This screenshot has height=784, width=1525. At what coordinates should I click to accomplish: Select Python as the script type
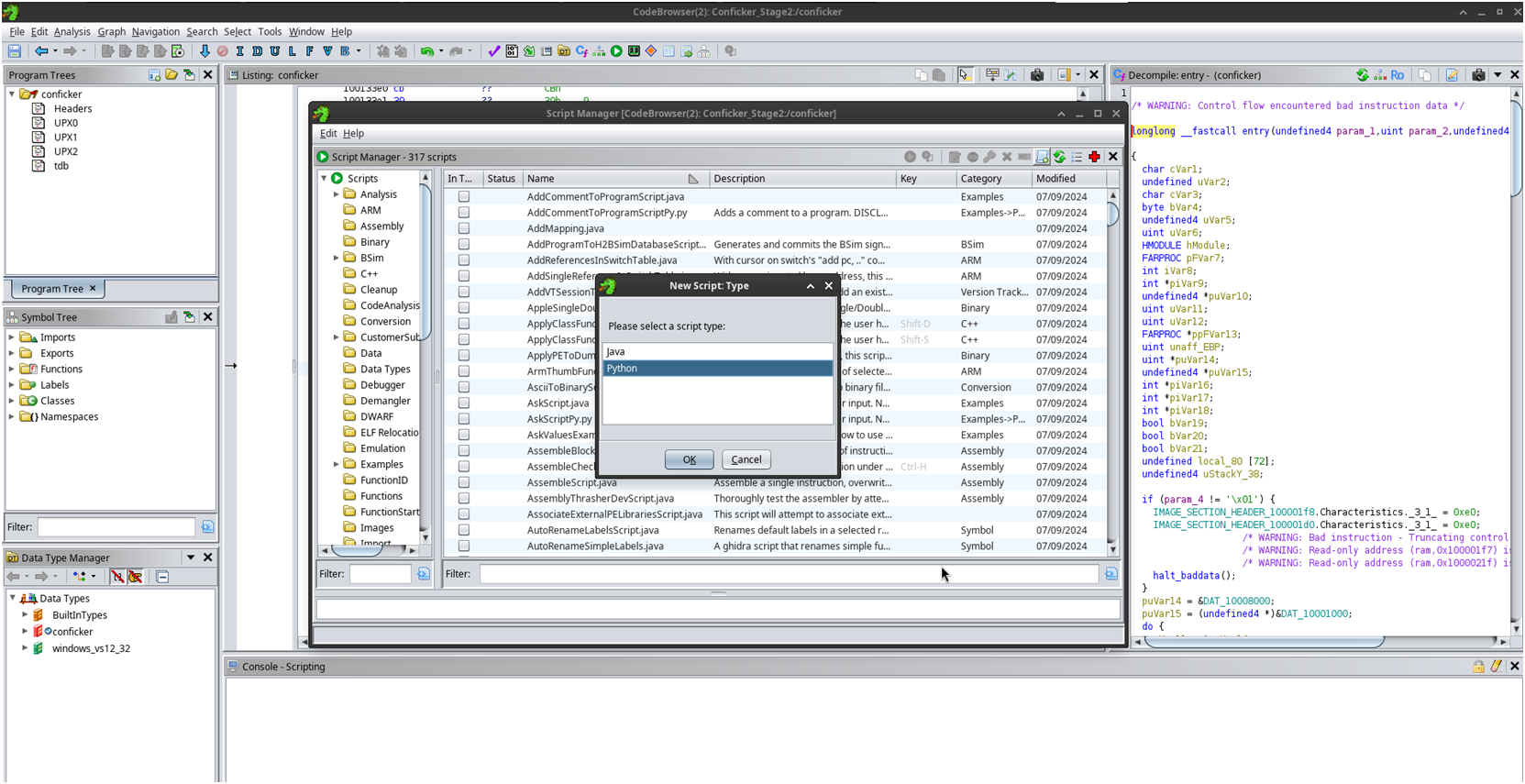[x=718, y=369]
